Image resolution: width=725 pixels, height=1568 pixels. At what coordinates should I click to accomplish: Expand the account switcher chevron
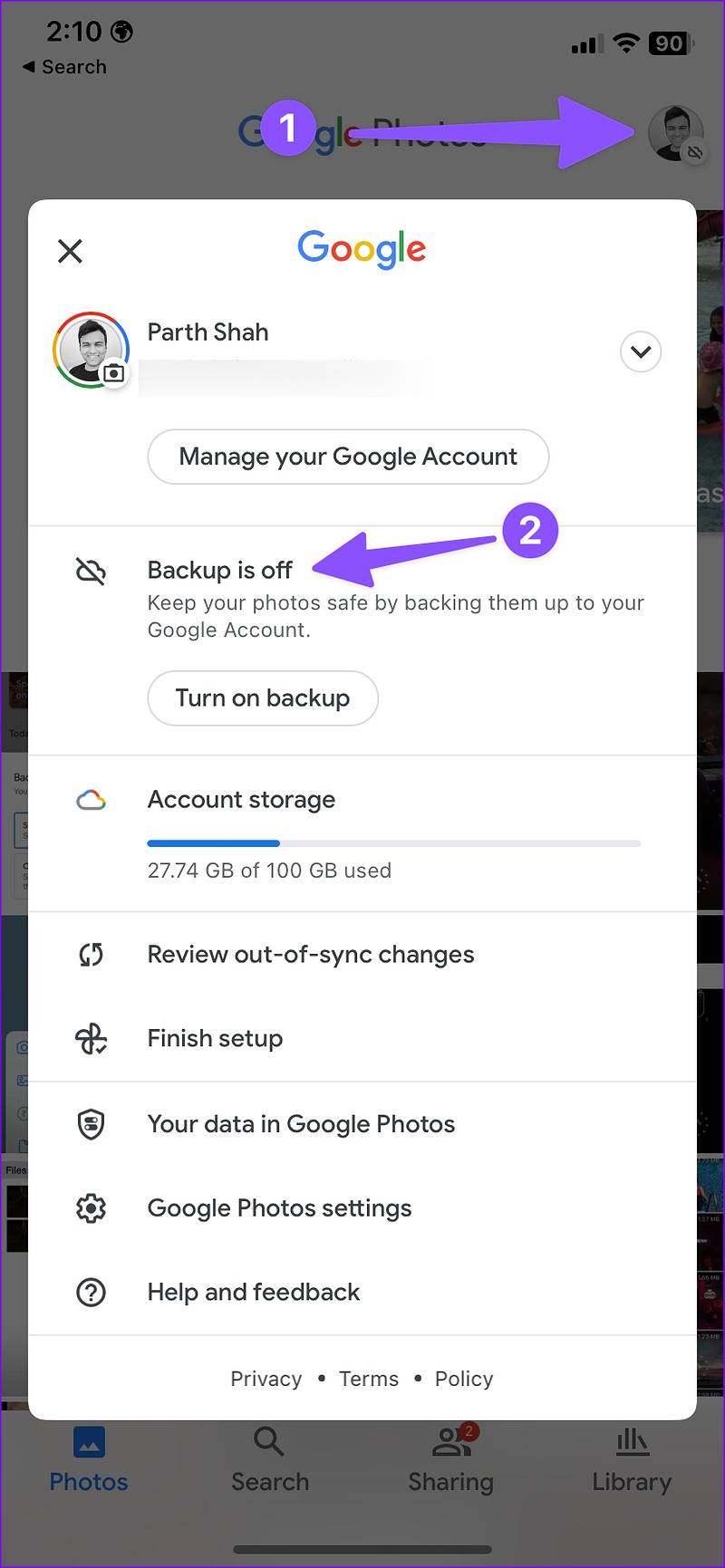tap(640, 352)
